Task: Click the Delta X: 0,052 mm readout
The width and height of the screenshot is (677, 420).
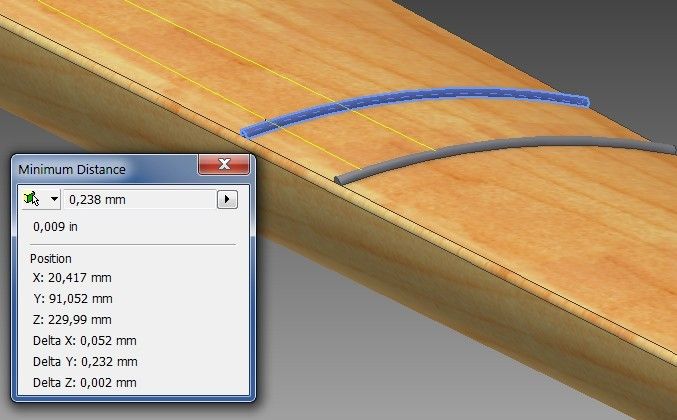Action: click(x=85, y=341)
